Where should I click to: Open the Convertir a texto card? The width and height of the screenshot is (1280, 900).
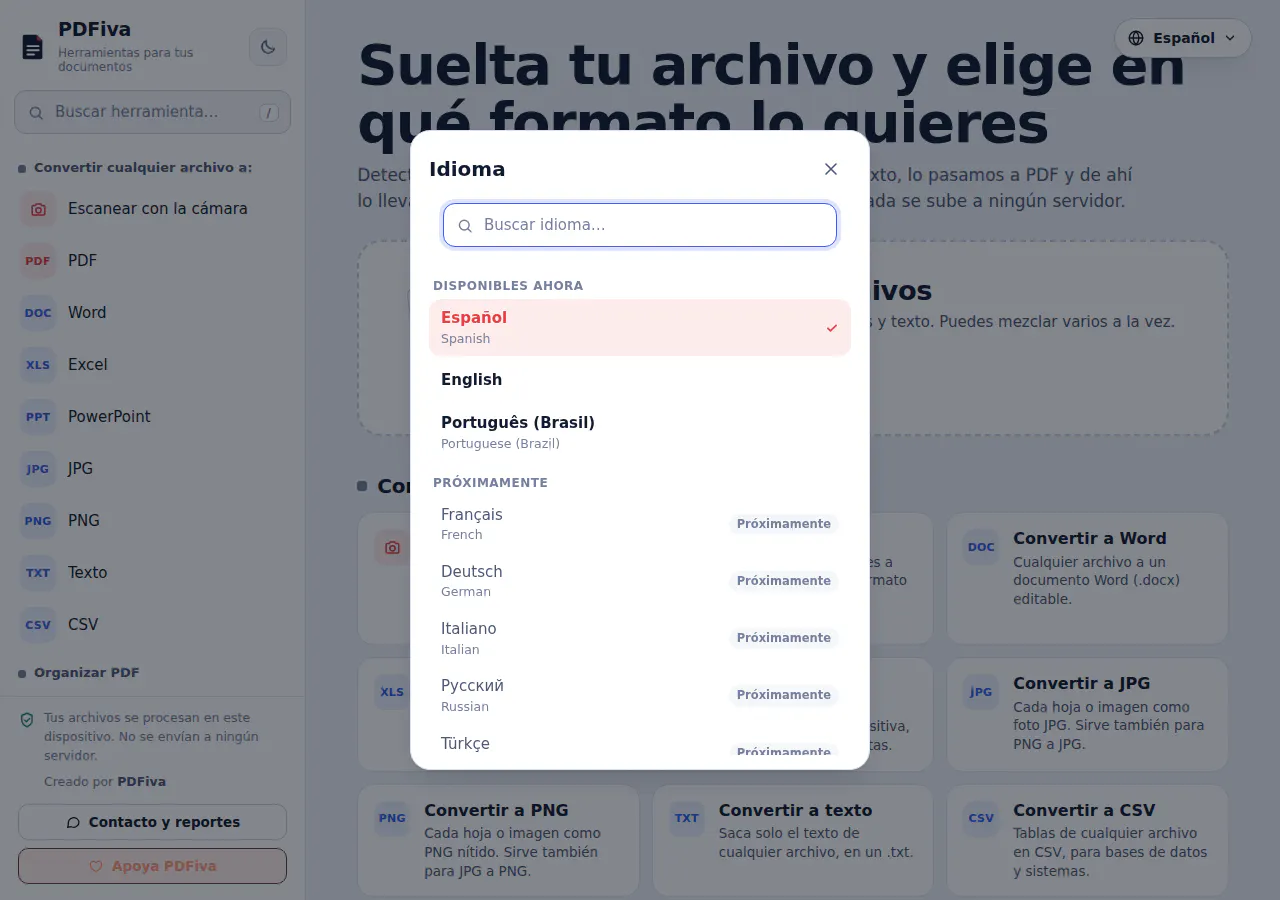coord(793,840)
